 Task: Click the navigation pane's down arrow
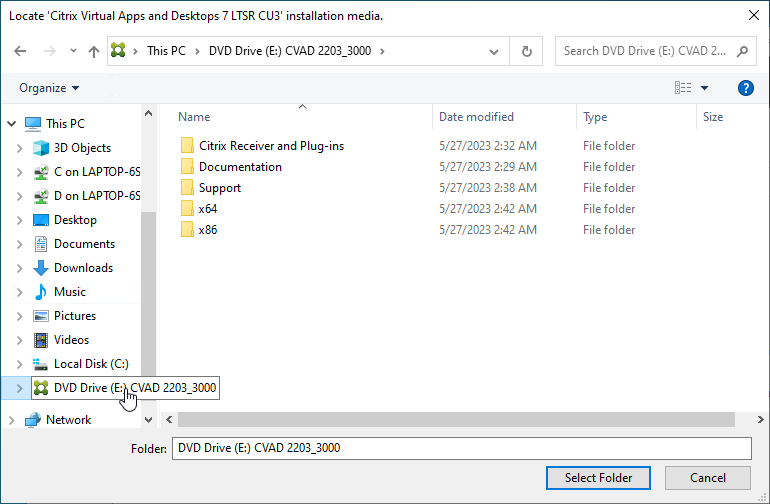(148, 420)
